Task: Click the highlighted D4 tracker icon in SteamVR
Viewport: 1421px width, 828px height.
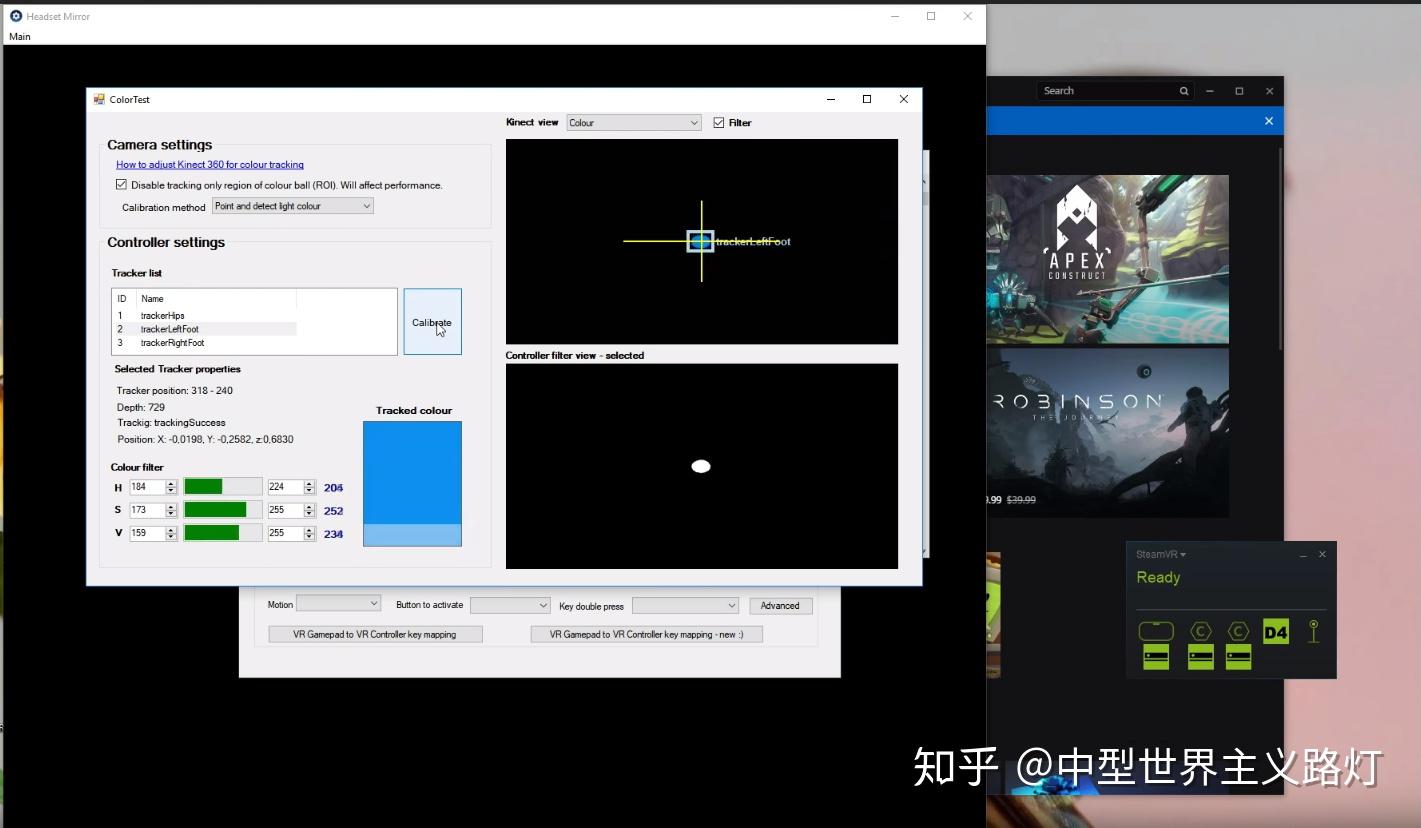Action: click(x=1275, y=631)
